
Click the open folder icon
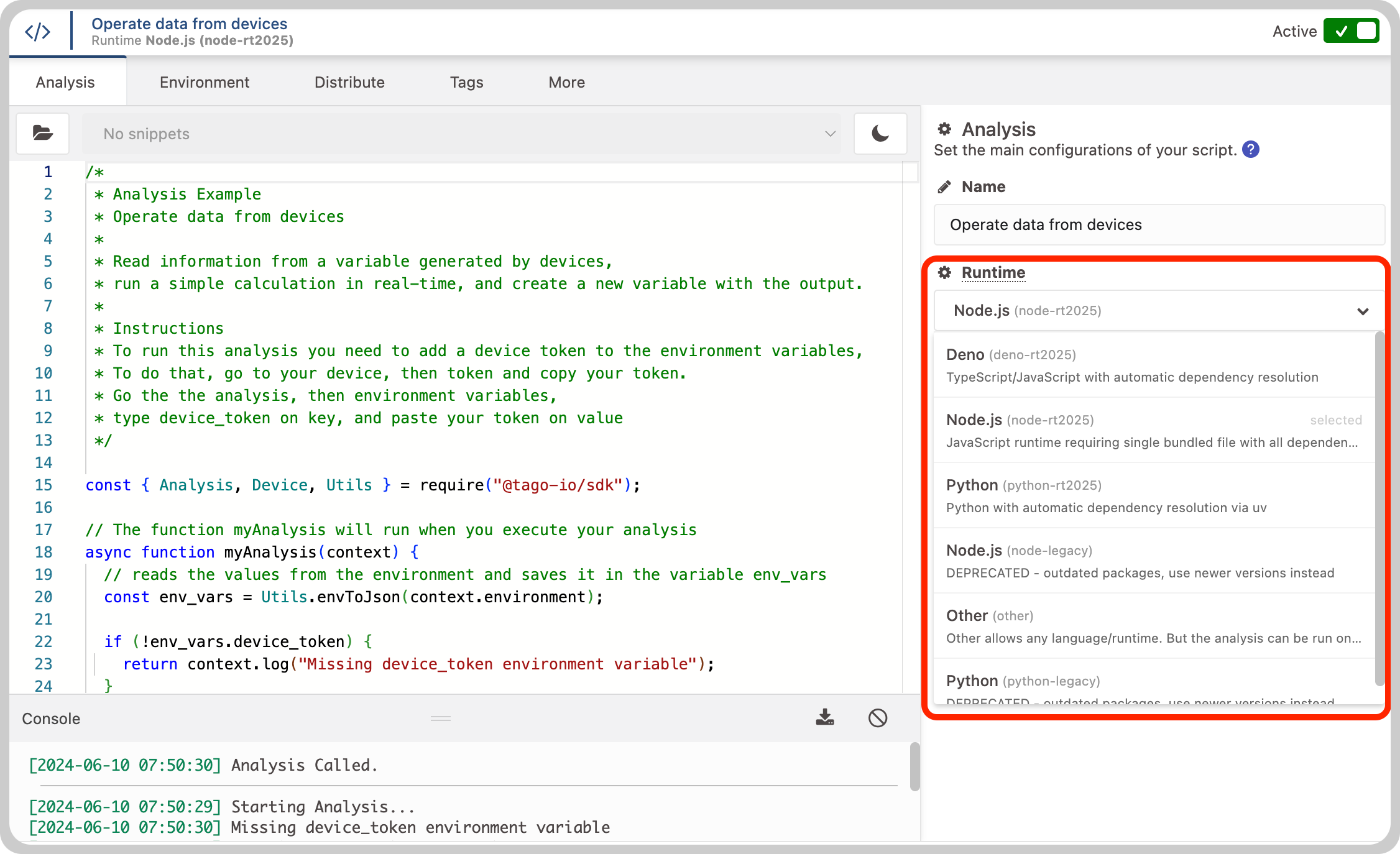click(42, 133)
